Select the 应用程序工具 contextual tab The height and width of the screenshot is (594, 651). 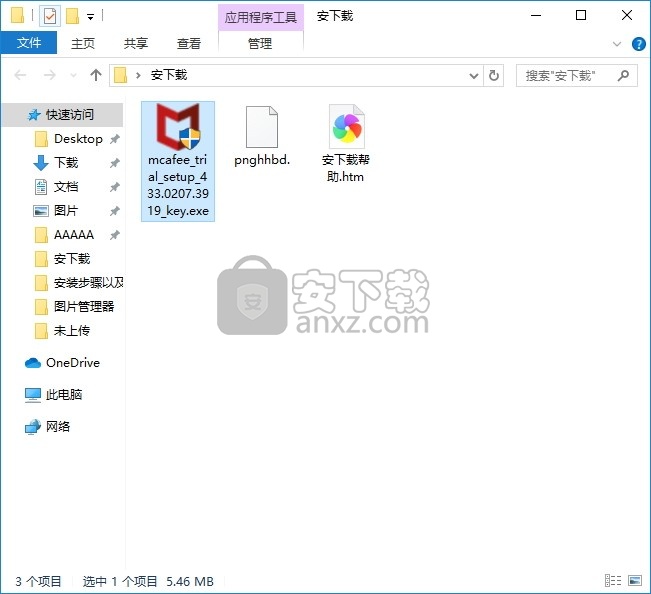coord(261,17)
